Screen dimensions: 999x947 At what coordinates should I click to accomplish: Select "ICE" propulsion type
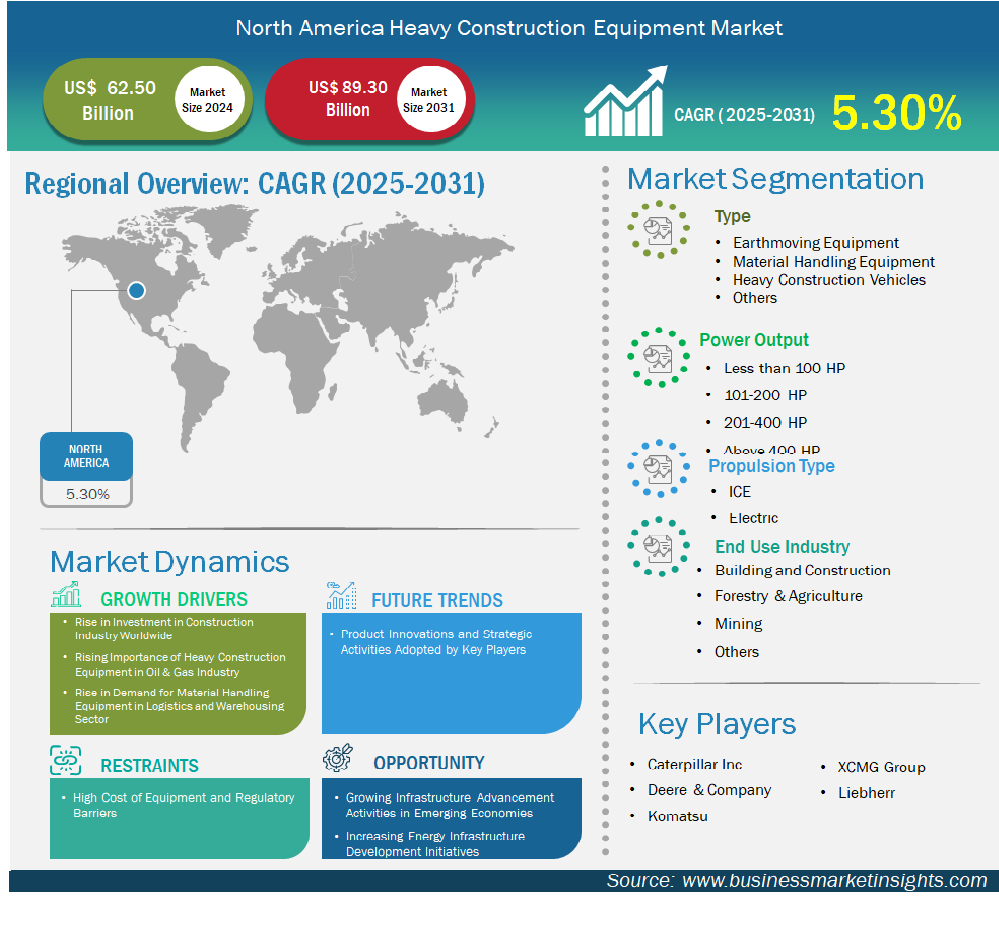(x=740, y=492)
